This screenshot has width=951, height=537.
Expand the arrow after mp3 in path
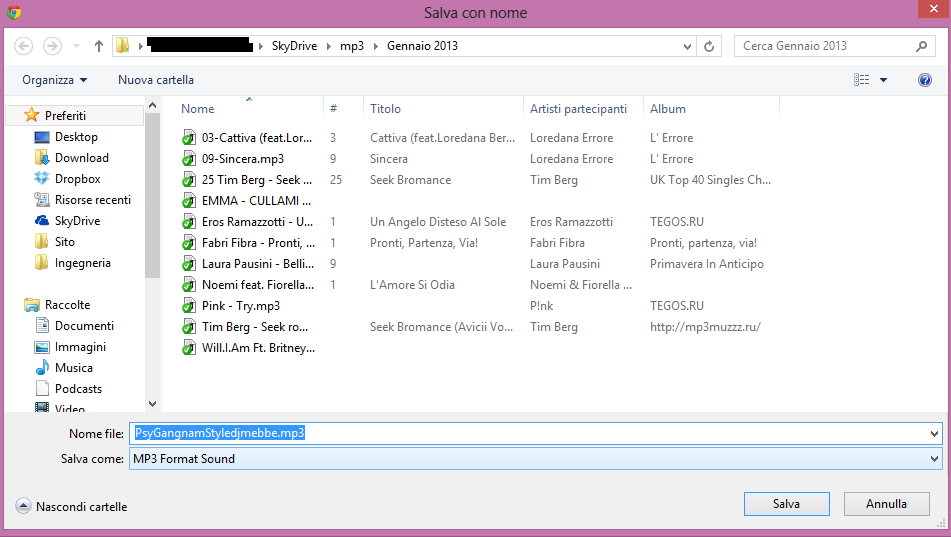(x=375, y=46)
